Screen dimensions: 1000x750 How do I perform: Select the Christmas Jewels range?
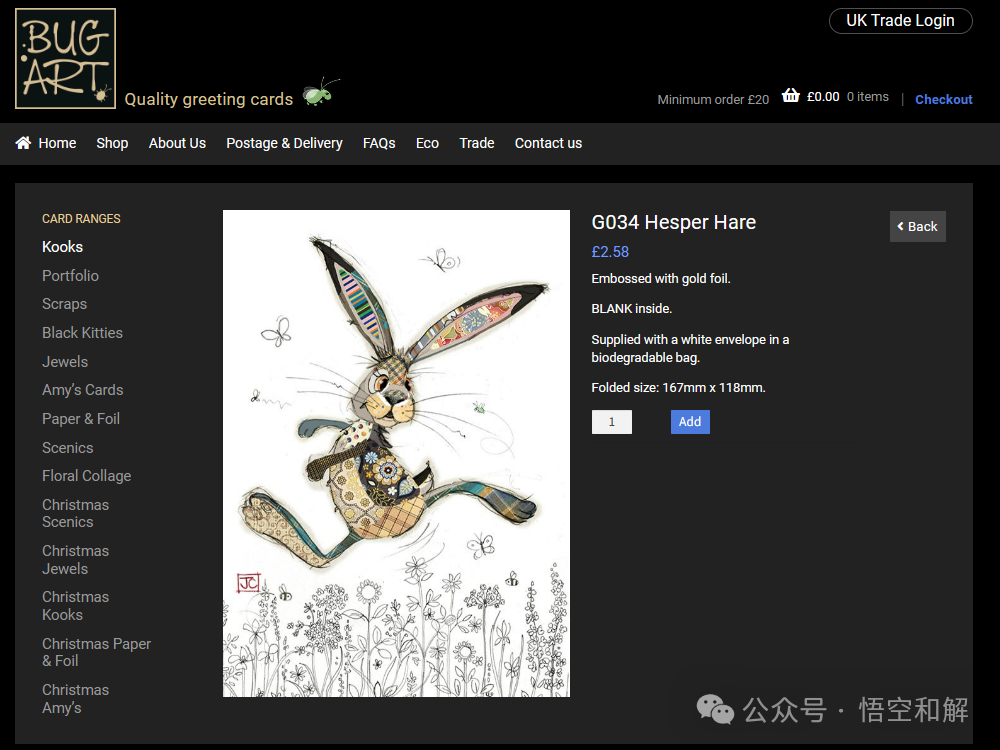pos(75,559)
